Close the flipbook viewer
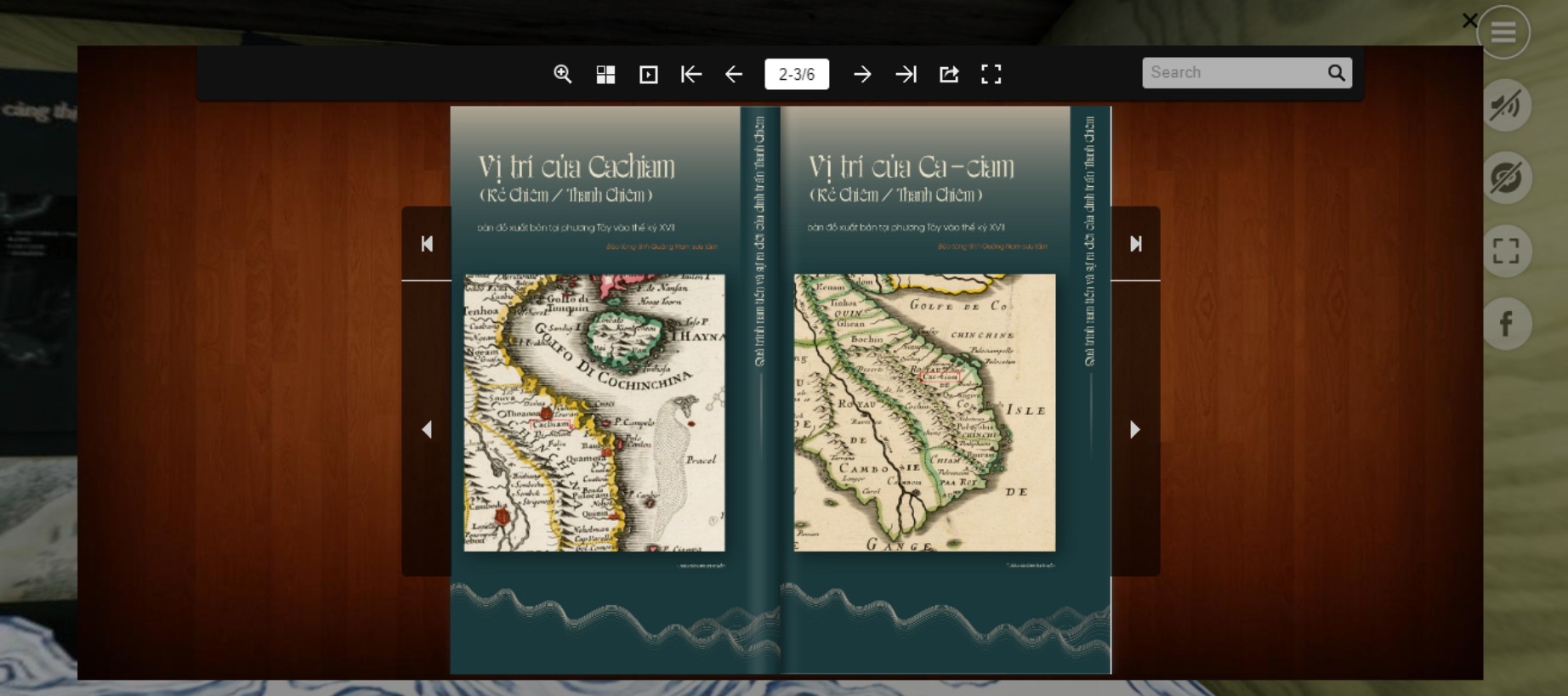The width and height of the screenshot is (1568, 696). pyautogui.click(x=1469, y=20)
